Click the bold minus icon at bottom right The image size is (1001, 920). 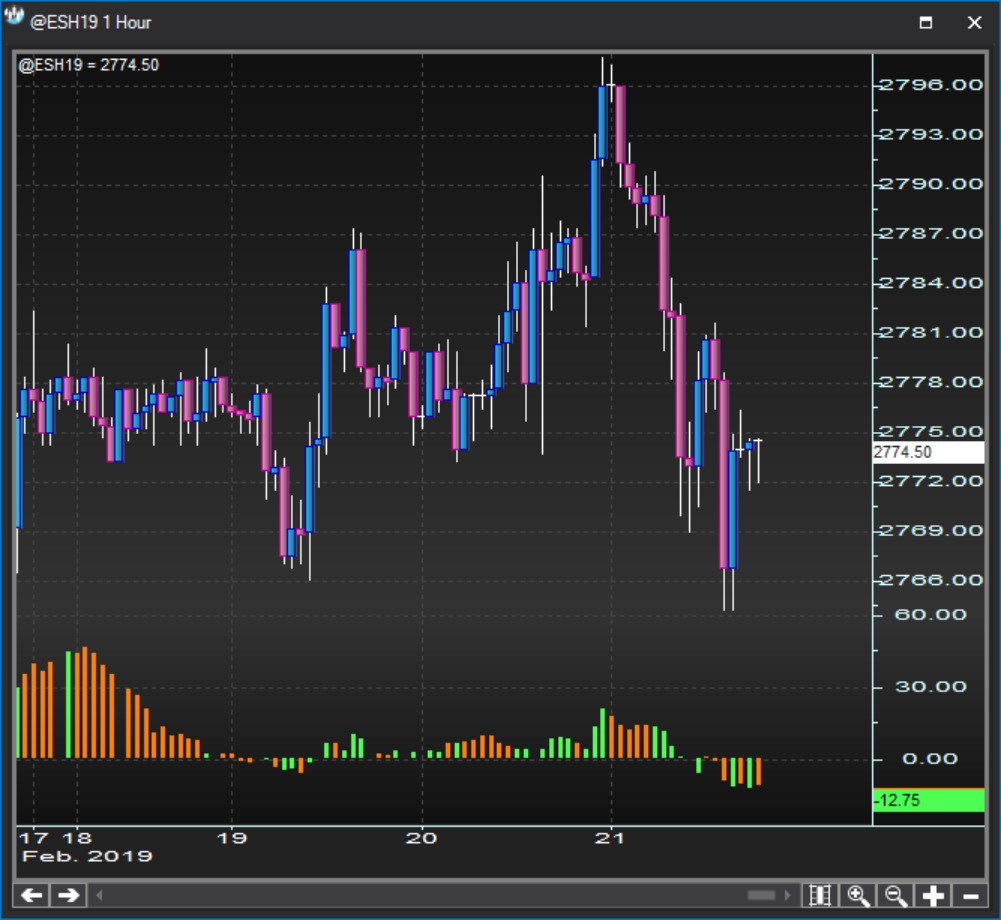[x=970, y=895]
